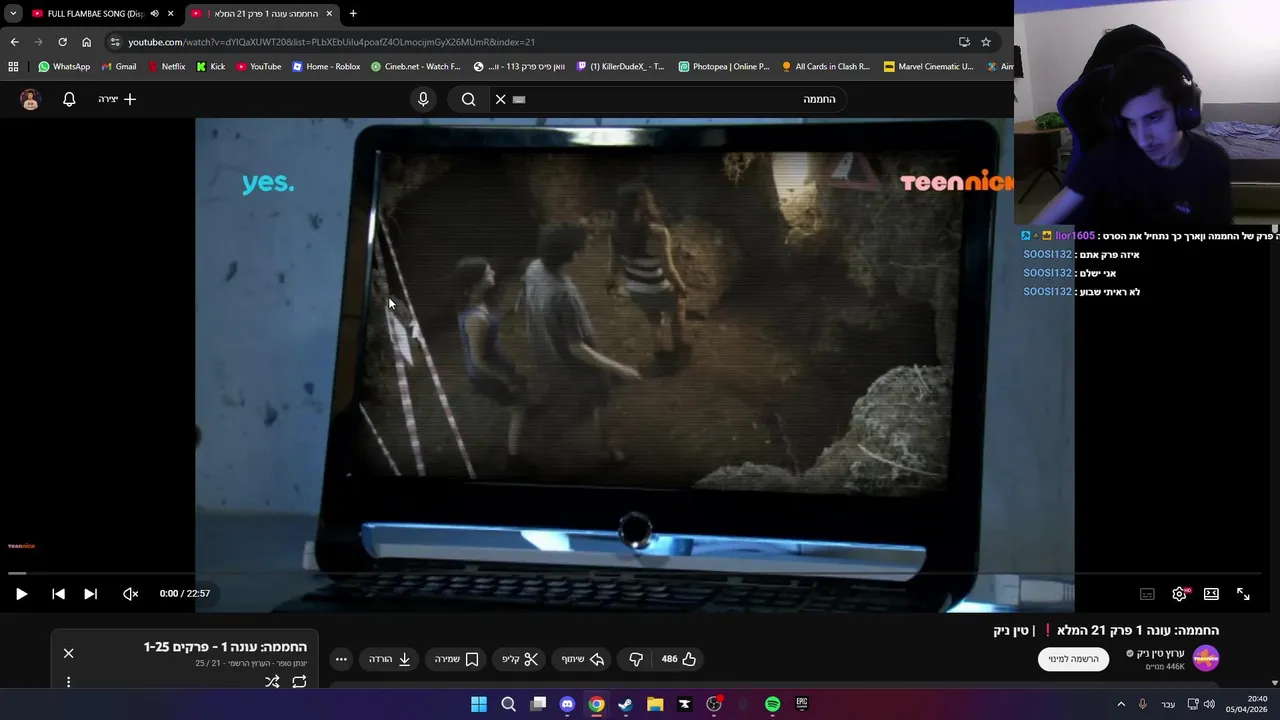
Task: Open more actions three-dot menu
Action: [341, 659]
